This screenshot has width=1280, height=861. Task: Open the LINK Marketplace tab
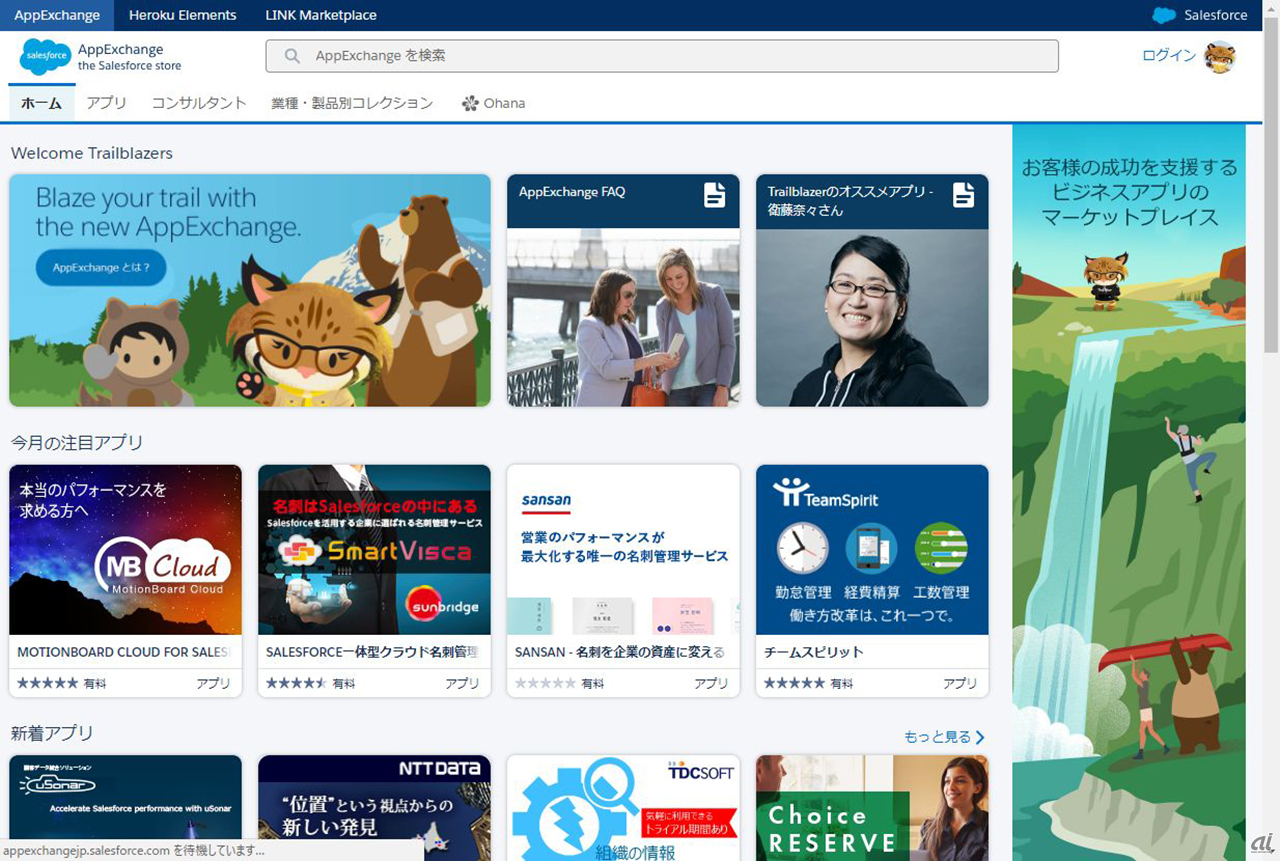pyautogui.click(x=321, y=15)
